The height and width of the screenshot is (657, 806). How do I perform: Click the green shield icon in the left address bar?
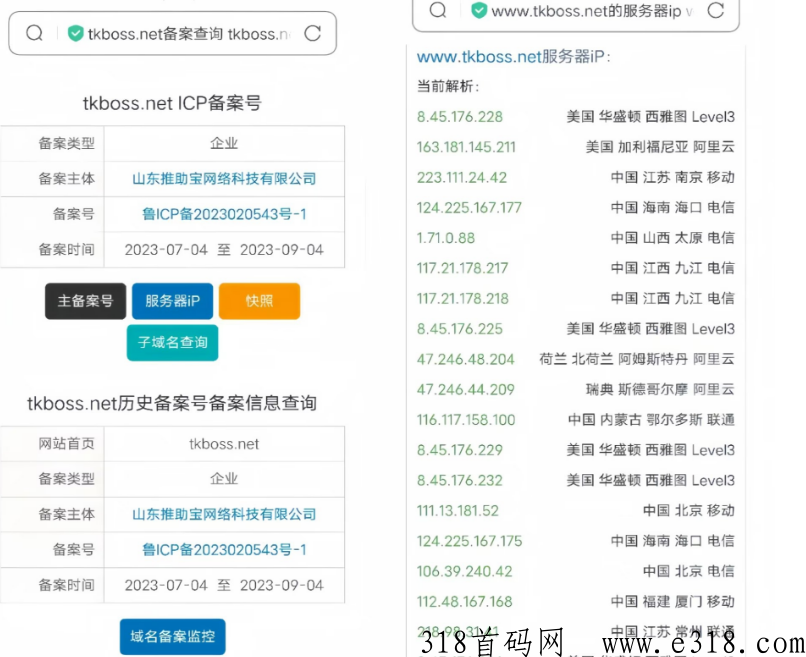pos(76,33)
